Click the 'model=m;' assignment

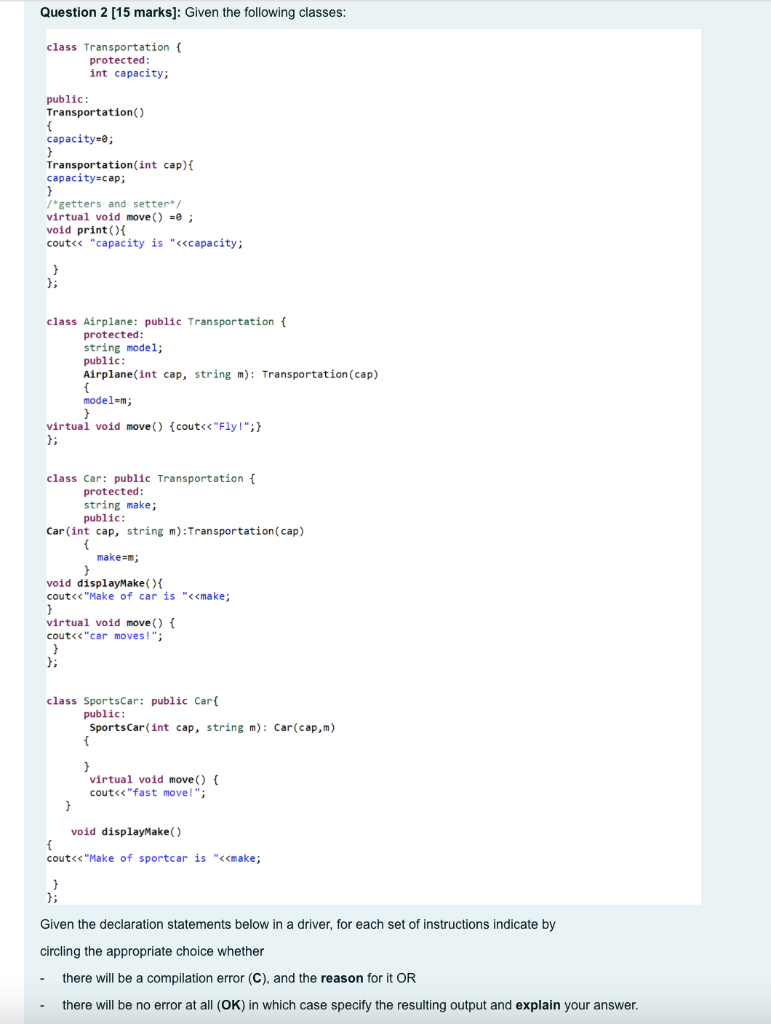[x=108, y=400]
